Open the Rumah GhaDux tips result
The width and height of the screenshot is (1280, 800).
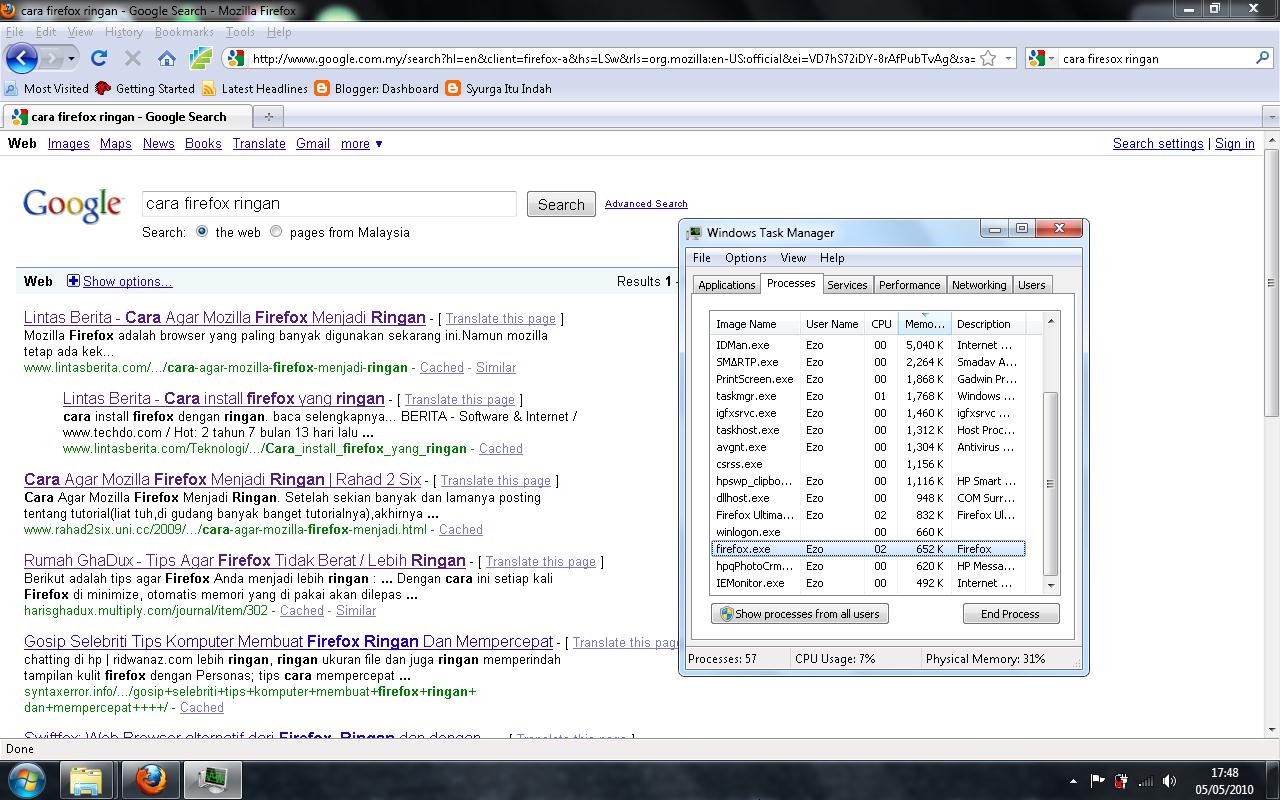pos(245,561)
